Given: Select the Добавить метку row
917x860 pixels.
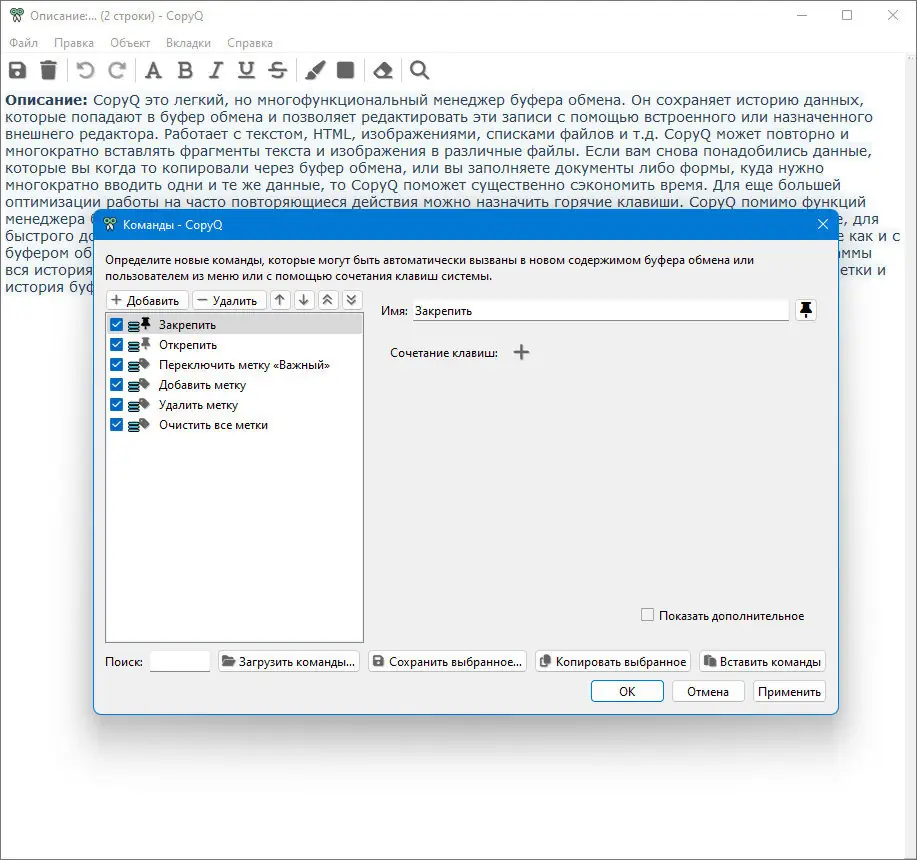Looking at the screenshot, I should click(x=235, y=385).
